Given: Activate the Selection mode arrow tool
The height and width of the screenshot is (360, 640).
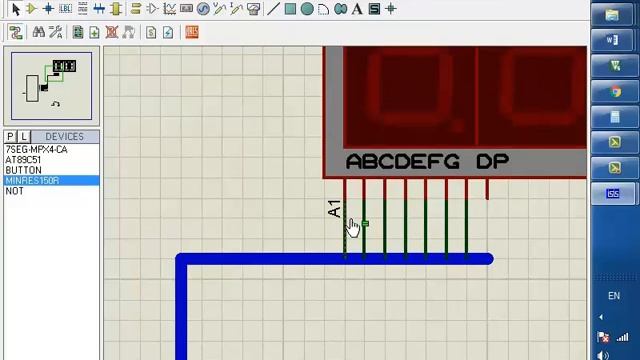Looking at the screenshot, I should click(16, 9).
